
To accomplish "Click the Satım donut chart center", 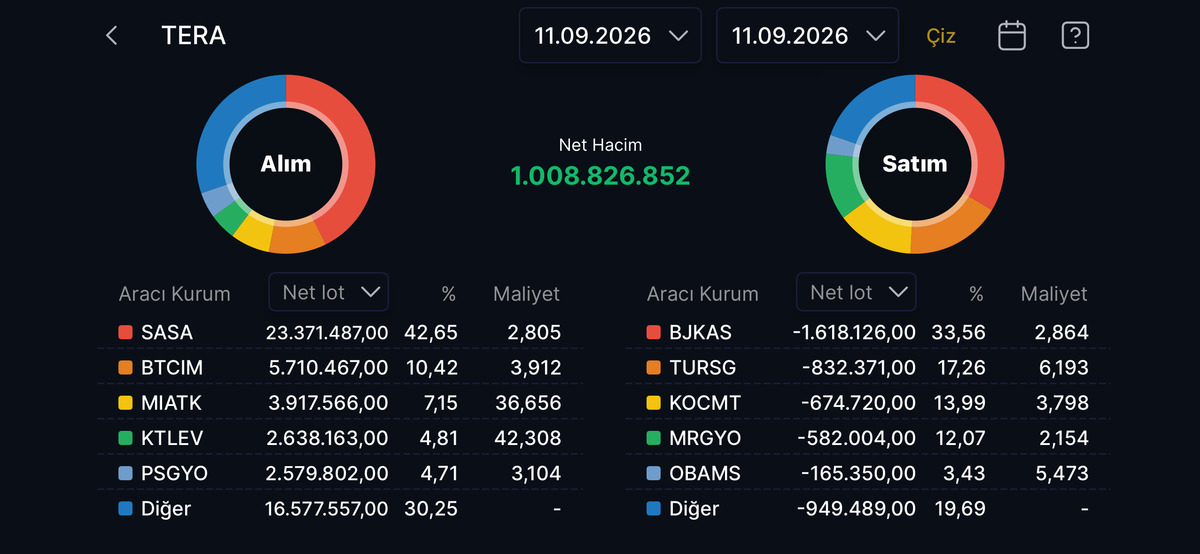I will [x=914, y=164].
